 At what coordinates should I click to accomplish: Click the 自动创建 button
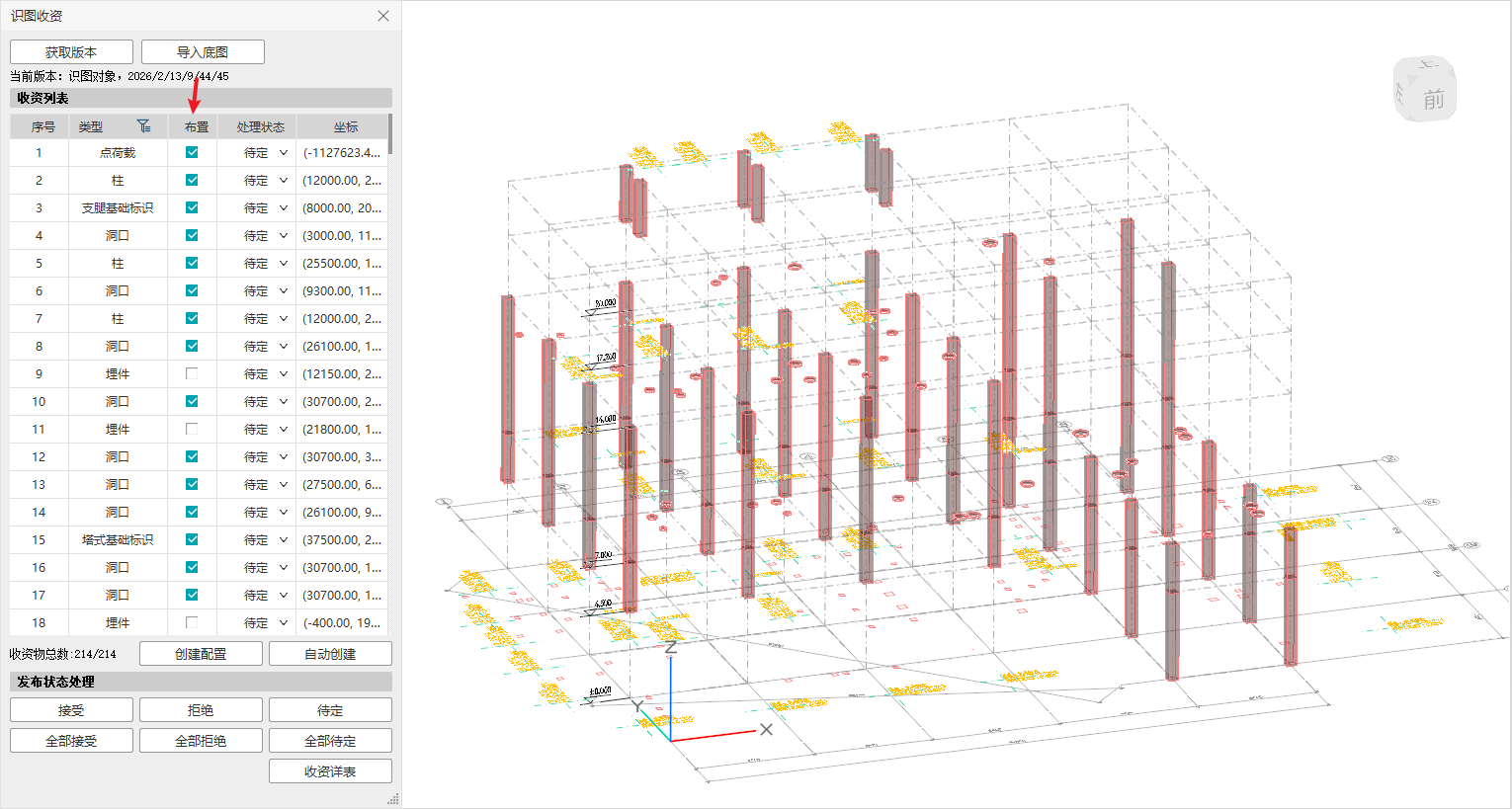[x=330, y=654]
